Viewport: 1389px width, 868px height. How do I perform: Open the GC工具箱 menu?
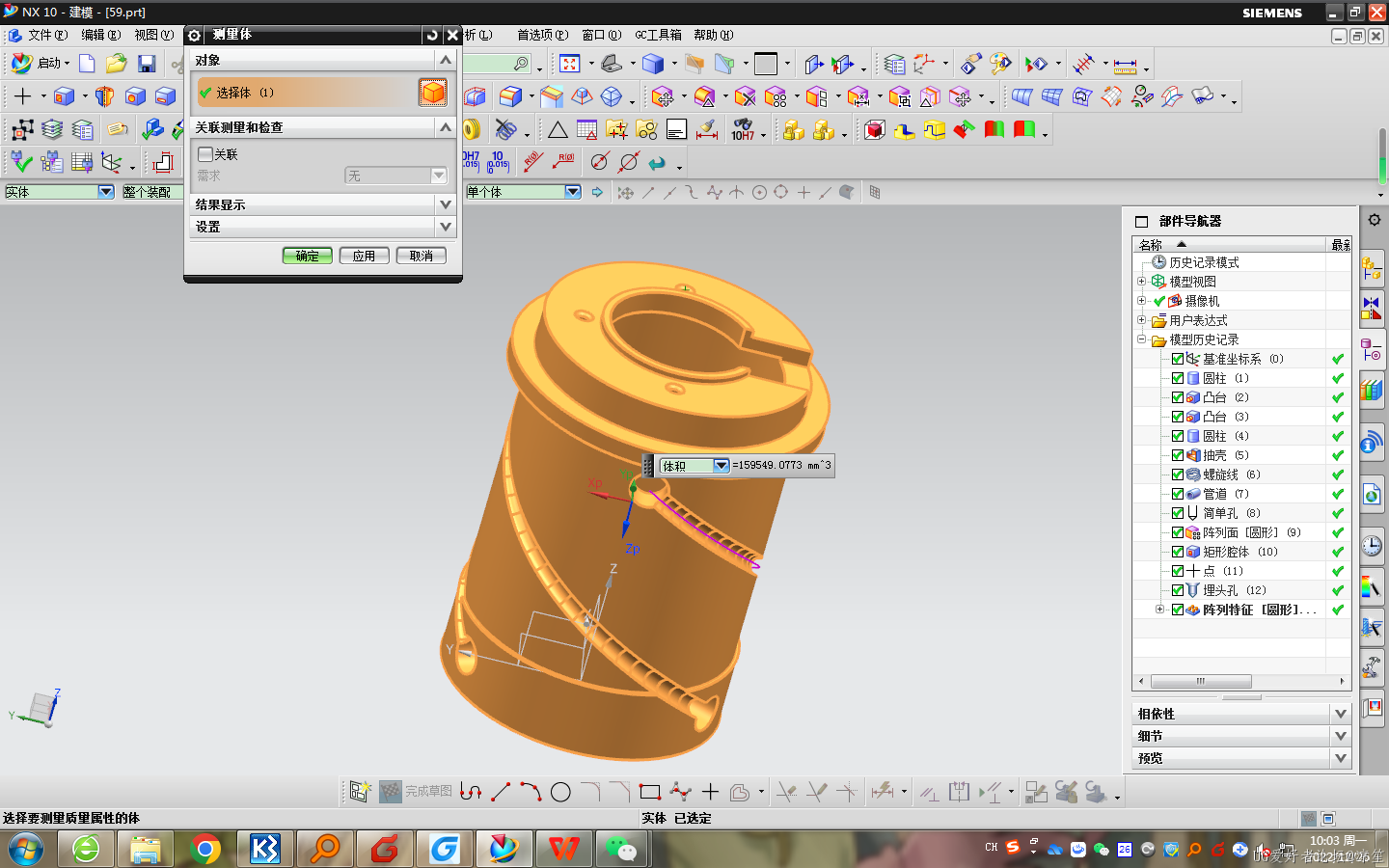658,35
